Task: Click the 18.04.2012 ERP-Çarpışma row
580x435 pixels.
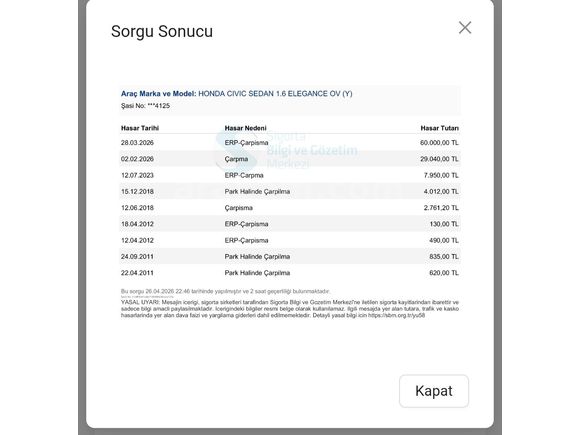Action: click(x=290, y=224)
